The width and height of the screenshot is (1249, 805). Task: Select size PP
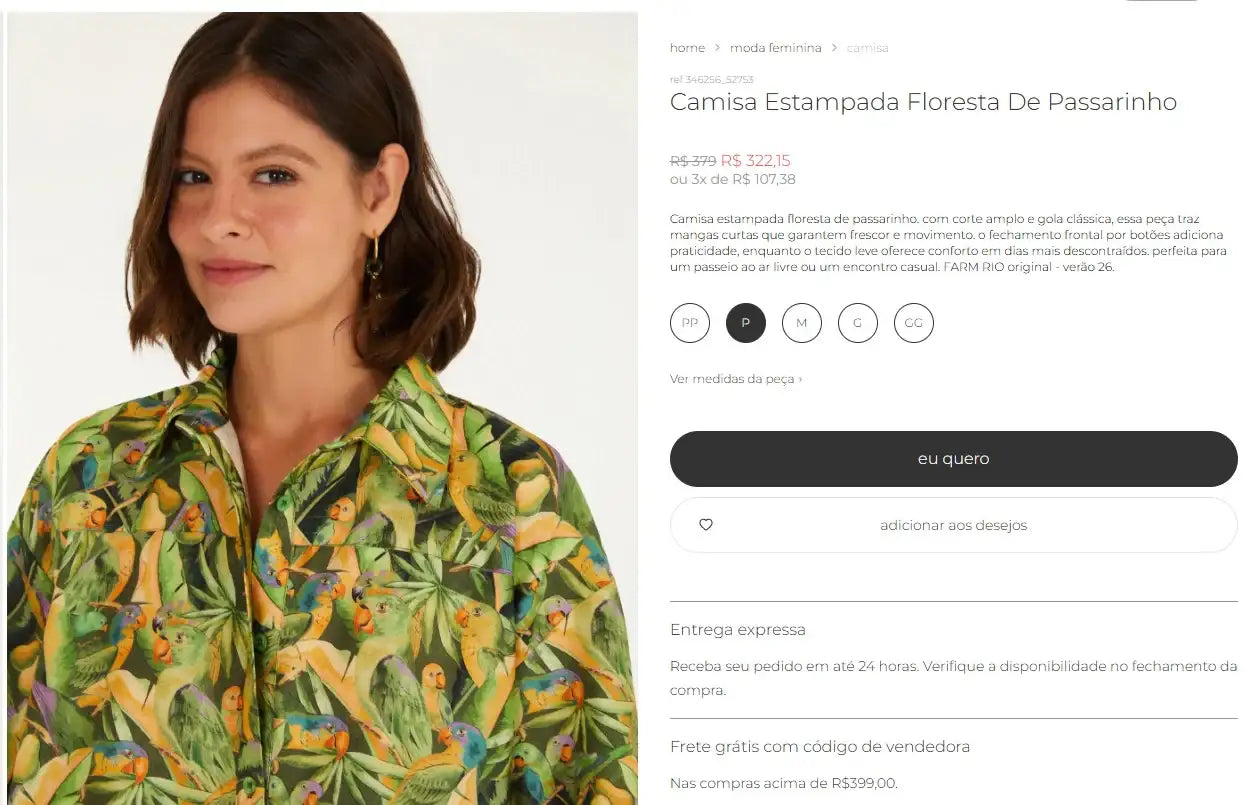click(x=689, y=323)
